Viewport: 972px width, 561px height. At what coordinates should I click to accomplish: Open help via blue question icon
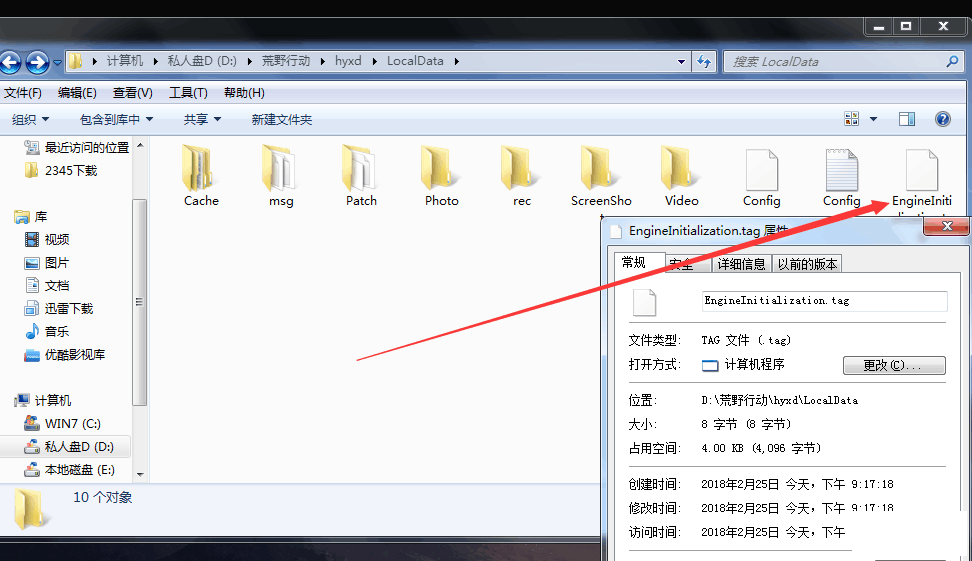click(x=943, y=119)
